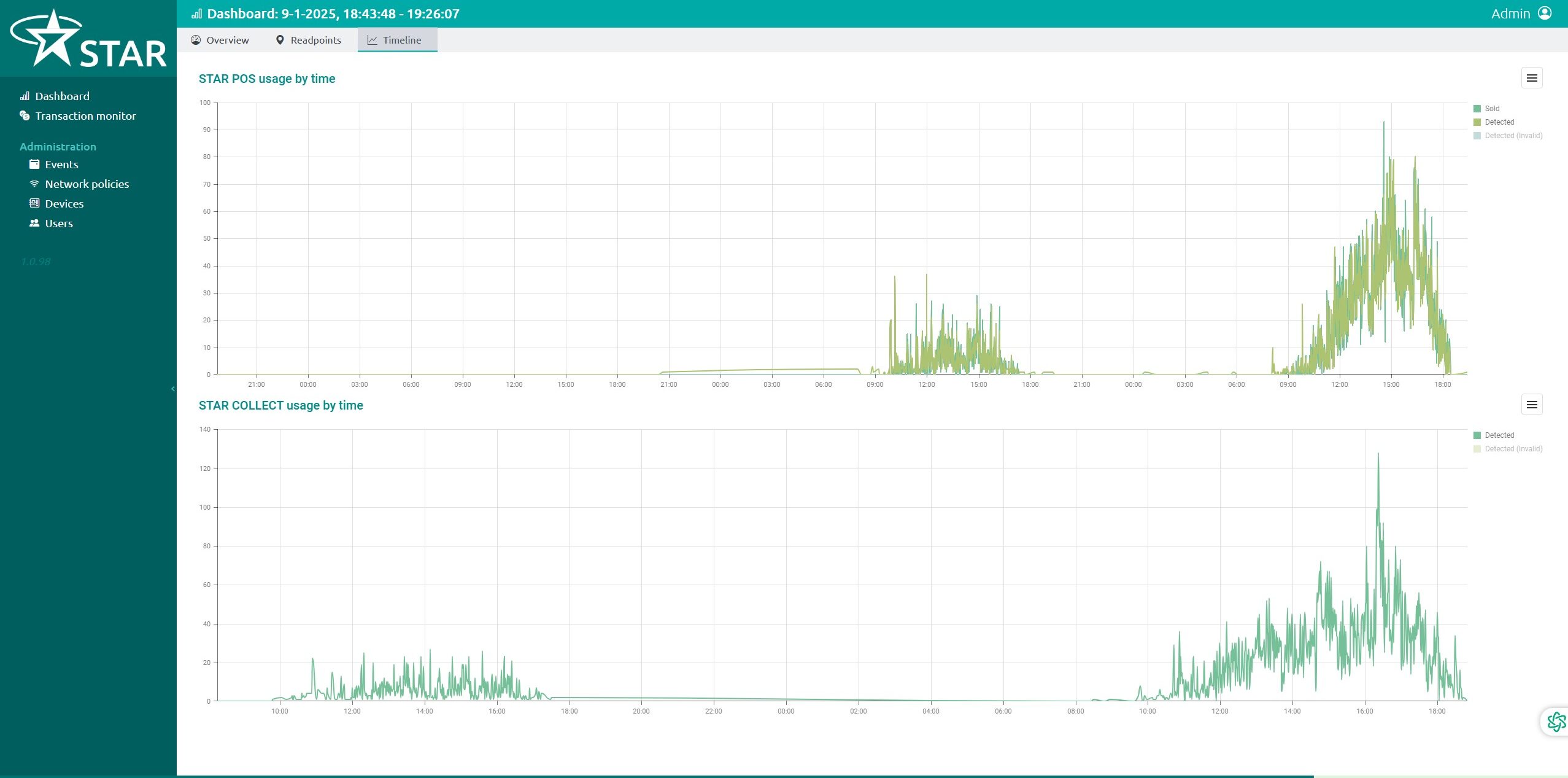Click the Users people icon
Viewport: 1568px width, 778px height.
pos(34,223)
